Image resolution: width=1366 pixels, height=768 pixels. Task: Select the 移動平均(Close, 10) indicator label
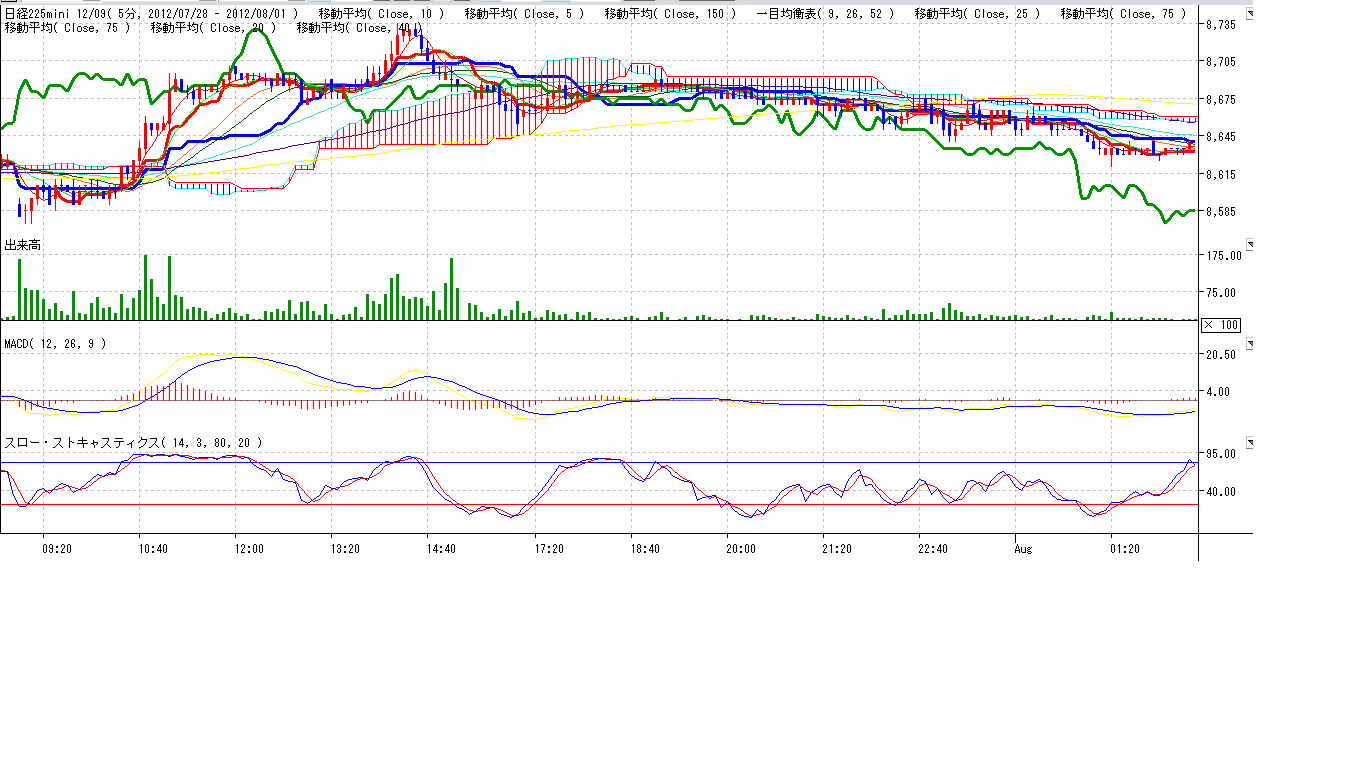382,14
